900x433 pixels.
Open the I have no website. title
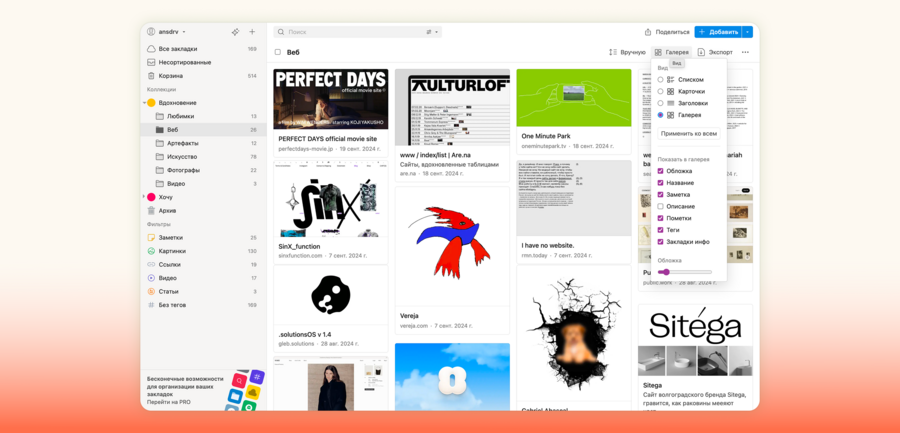pyautogui.click(x=548, y=245)
